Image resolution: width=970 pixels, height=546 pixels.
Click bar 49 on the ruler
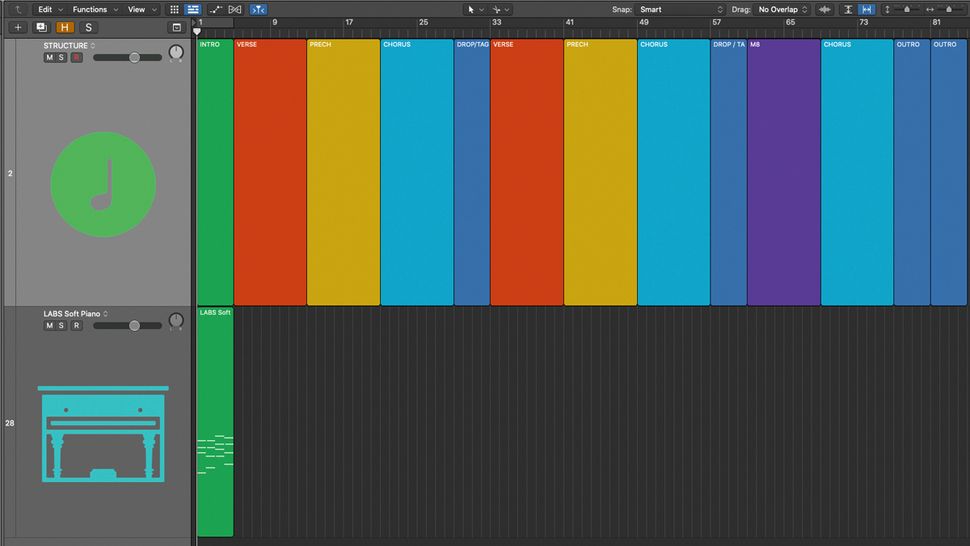pos(644,22)
